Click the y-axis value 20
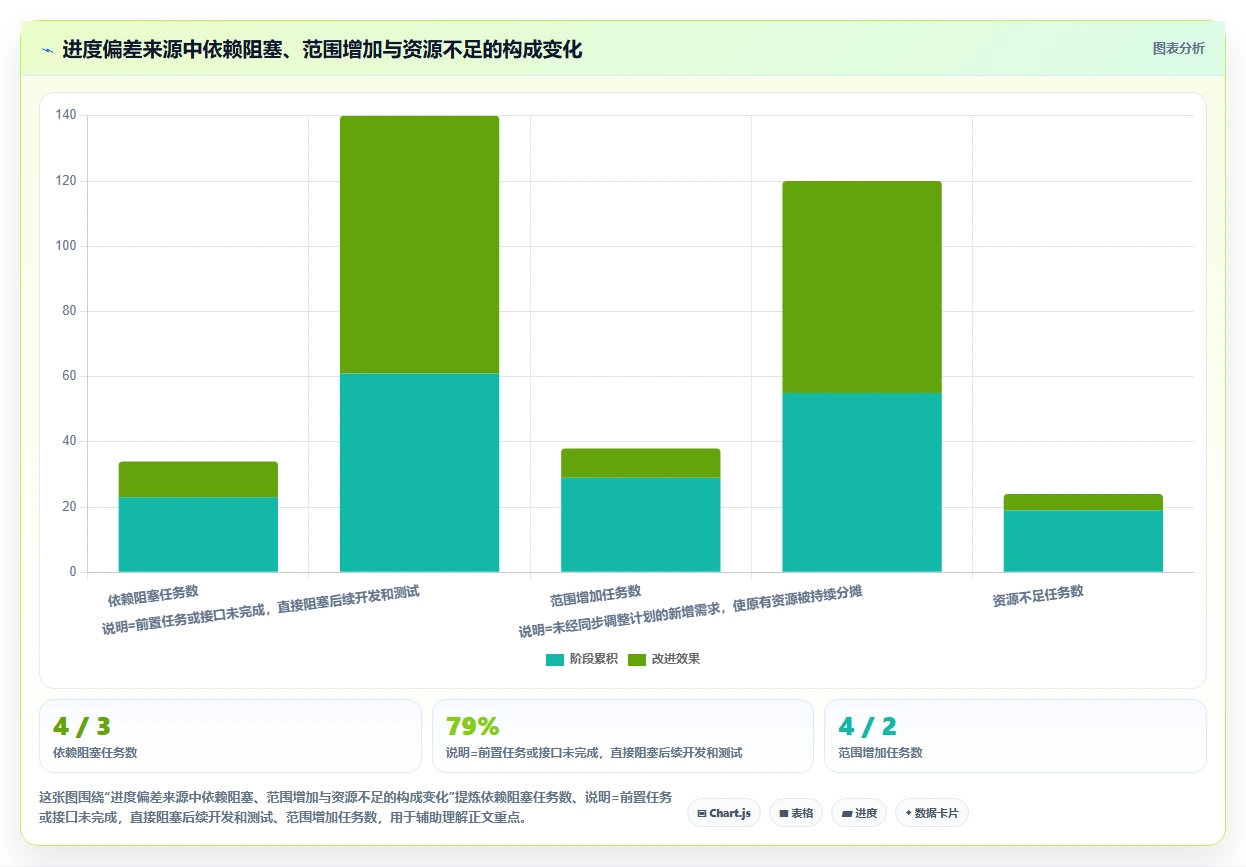Image resolution: width=1246 pixels, height=867 pixels. tap(69, 507)
